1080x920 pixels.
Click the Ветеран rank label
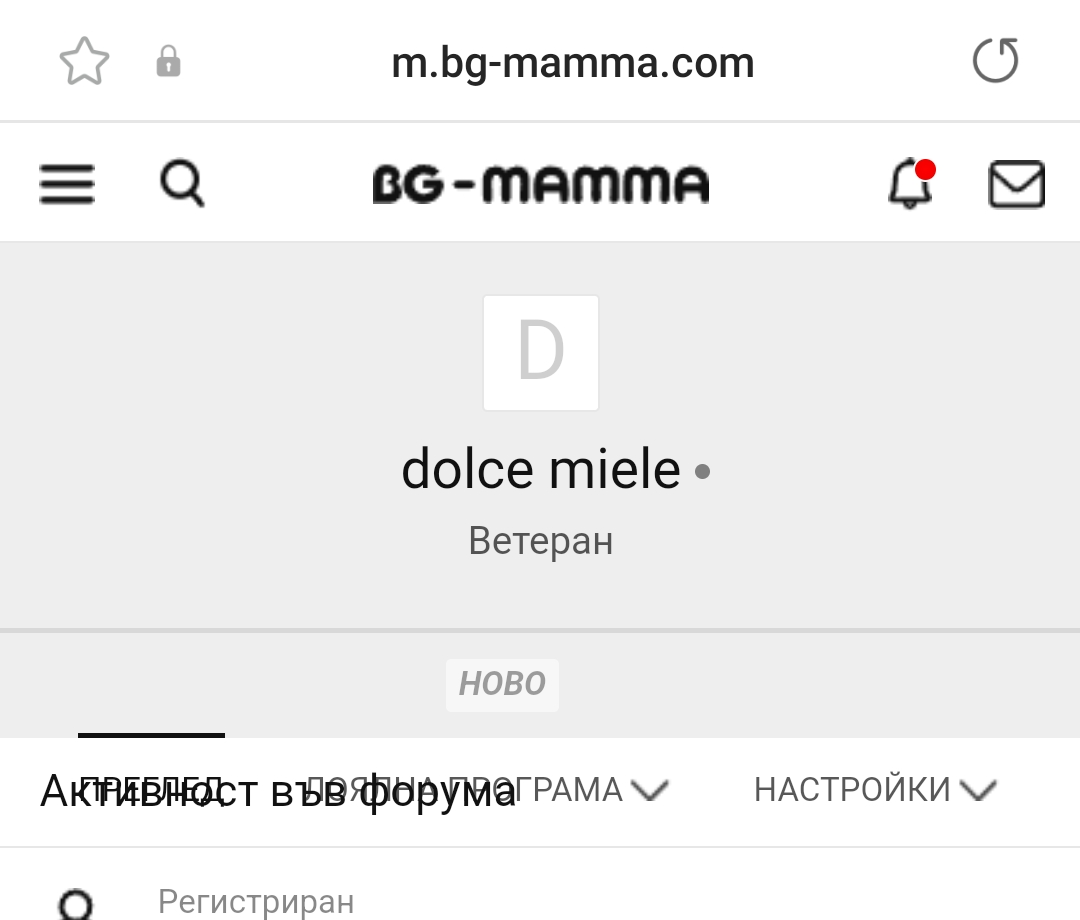(540, 541)
